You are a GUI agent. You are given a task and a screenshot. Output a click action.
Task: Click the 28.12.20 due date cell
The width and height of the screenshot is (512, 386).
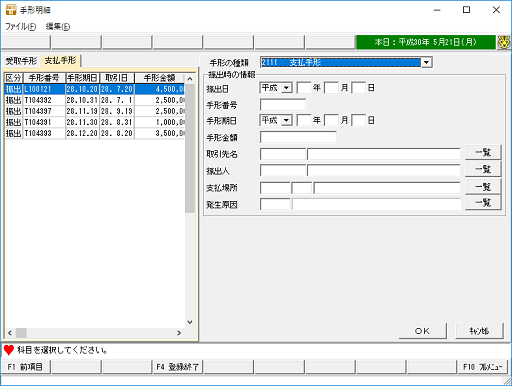tap(82, 133)
